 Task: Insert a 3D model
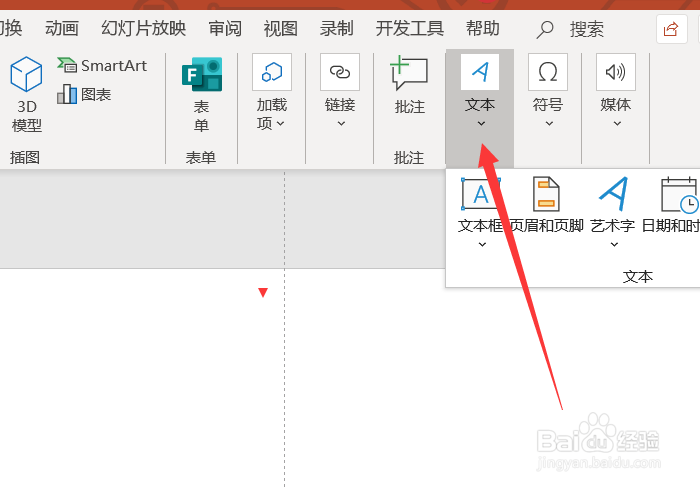tap(26, 95)
